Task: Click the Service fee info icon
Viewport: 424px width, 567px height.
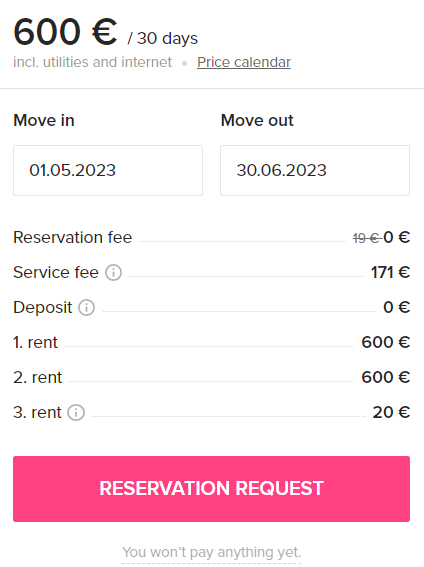Action: point(114,273)
